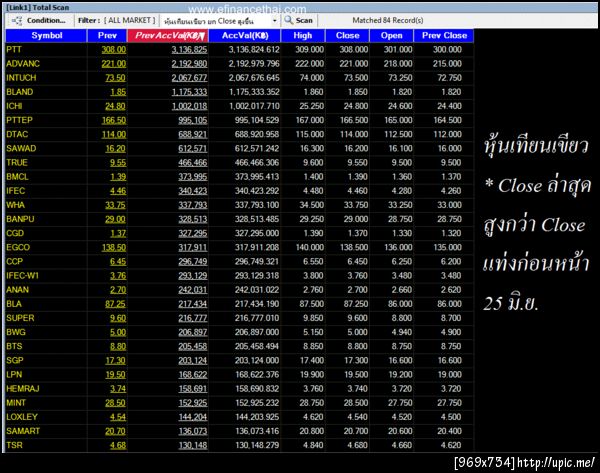Select the BLAND symbol

(x=20, y=92)
